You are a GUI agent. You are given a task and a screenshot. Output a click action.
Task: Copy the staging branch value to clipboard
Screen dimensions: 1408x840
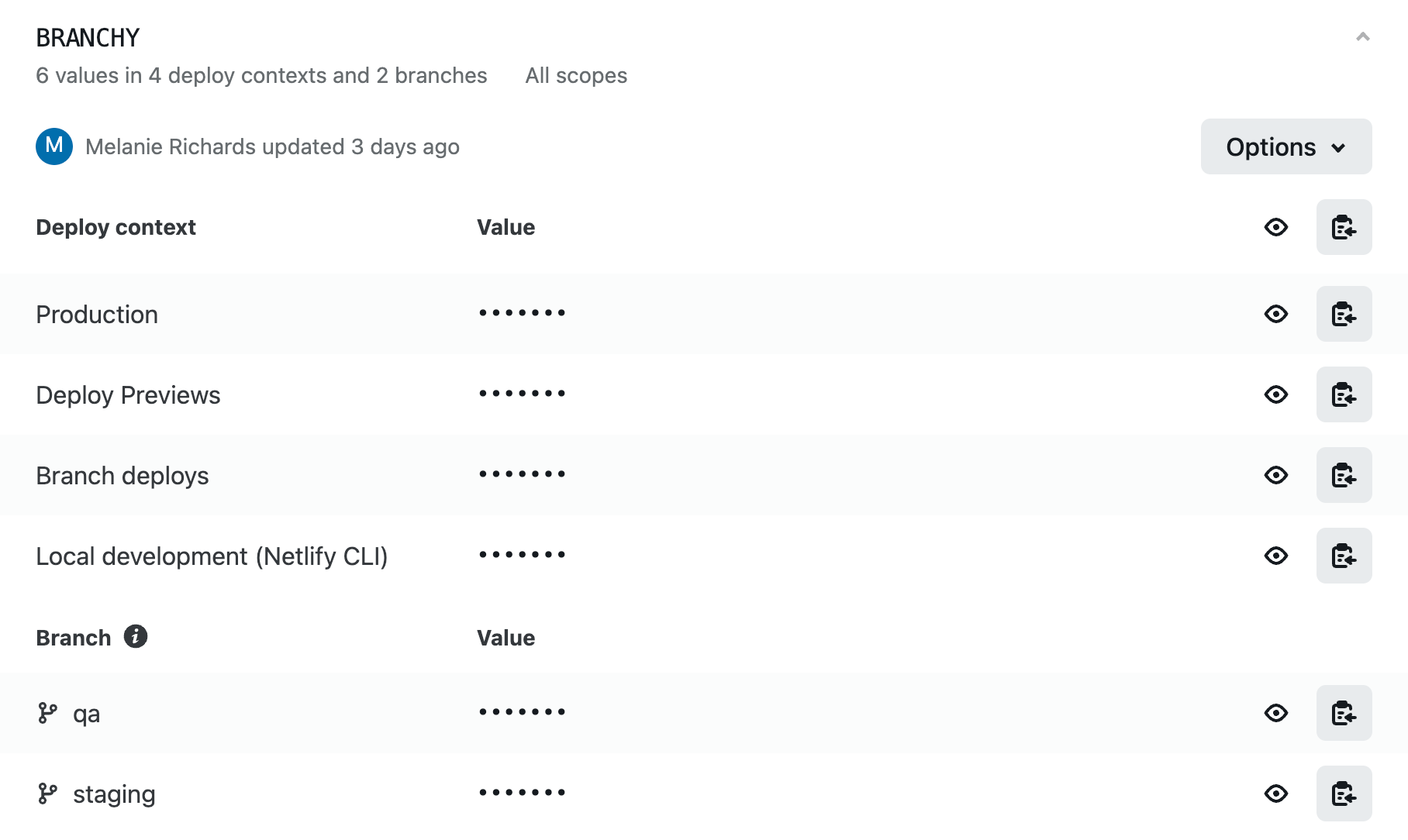coord(1344,794)
